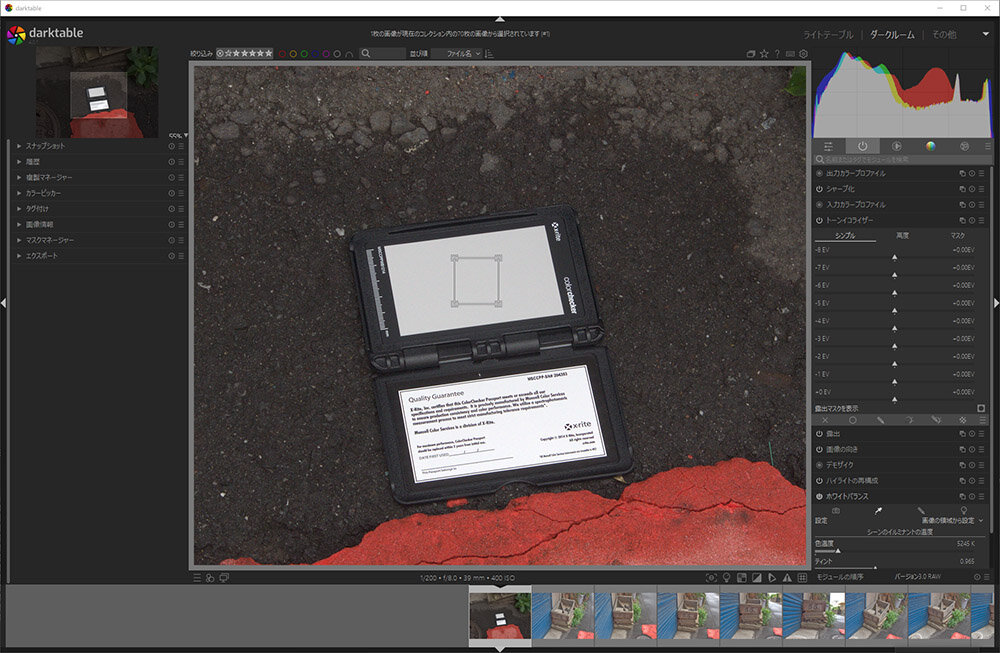Toggle 出力カラープロファイル module switch

(x=820, y=173)
